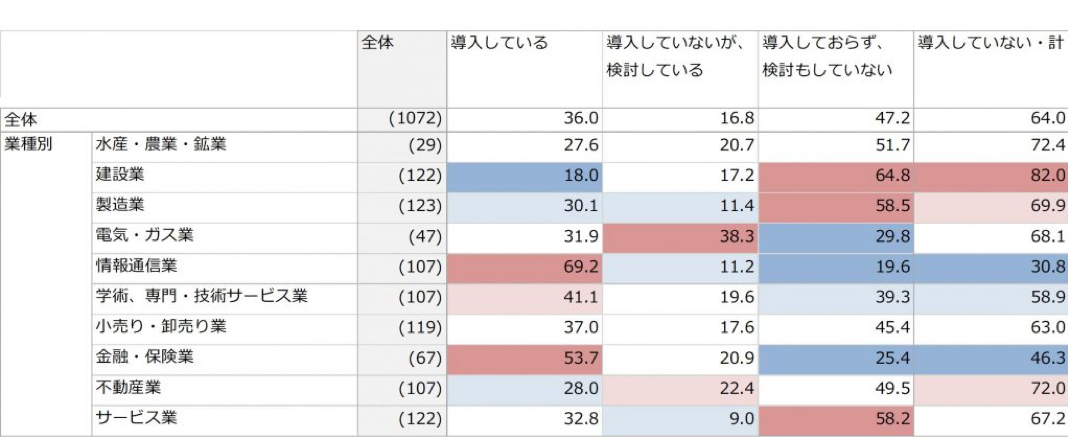Click the red 69.2 cell for 情報通信業

point(524,267)
